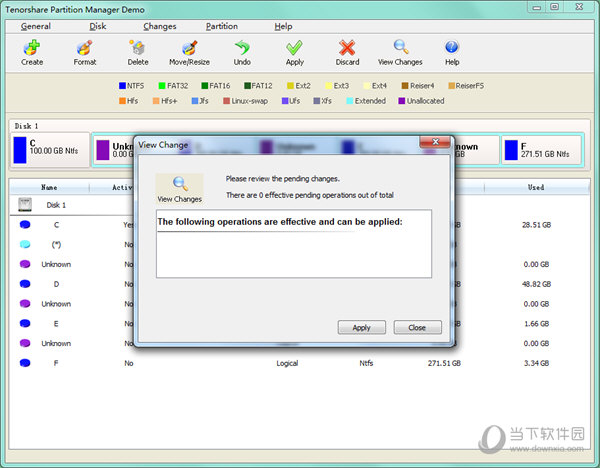Click the Discard red X icon
The height and width of the screenshot is (468, 600).
347,48
